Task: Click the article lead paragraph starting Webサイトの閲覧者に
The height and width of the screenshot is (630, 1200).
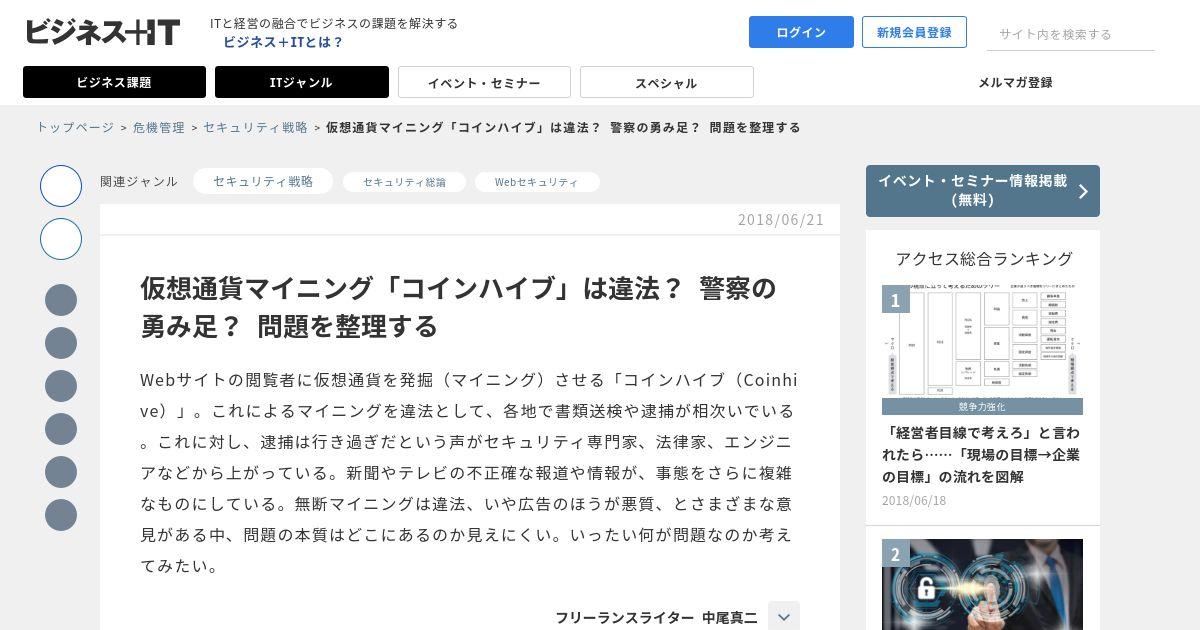Action: pos(470,472)
